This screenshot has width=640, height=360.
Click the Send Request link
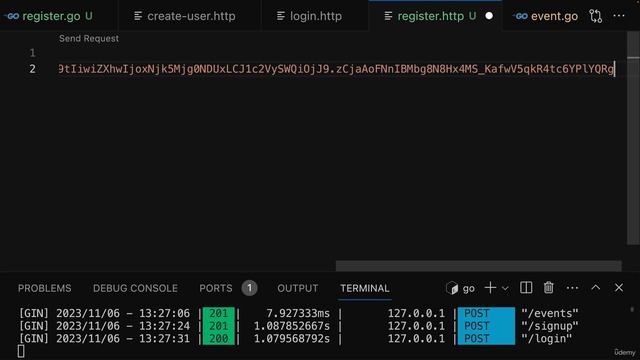(89, 38)
